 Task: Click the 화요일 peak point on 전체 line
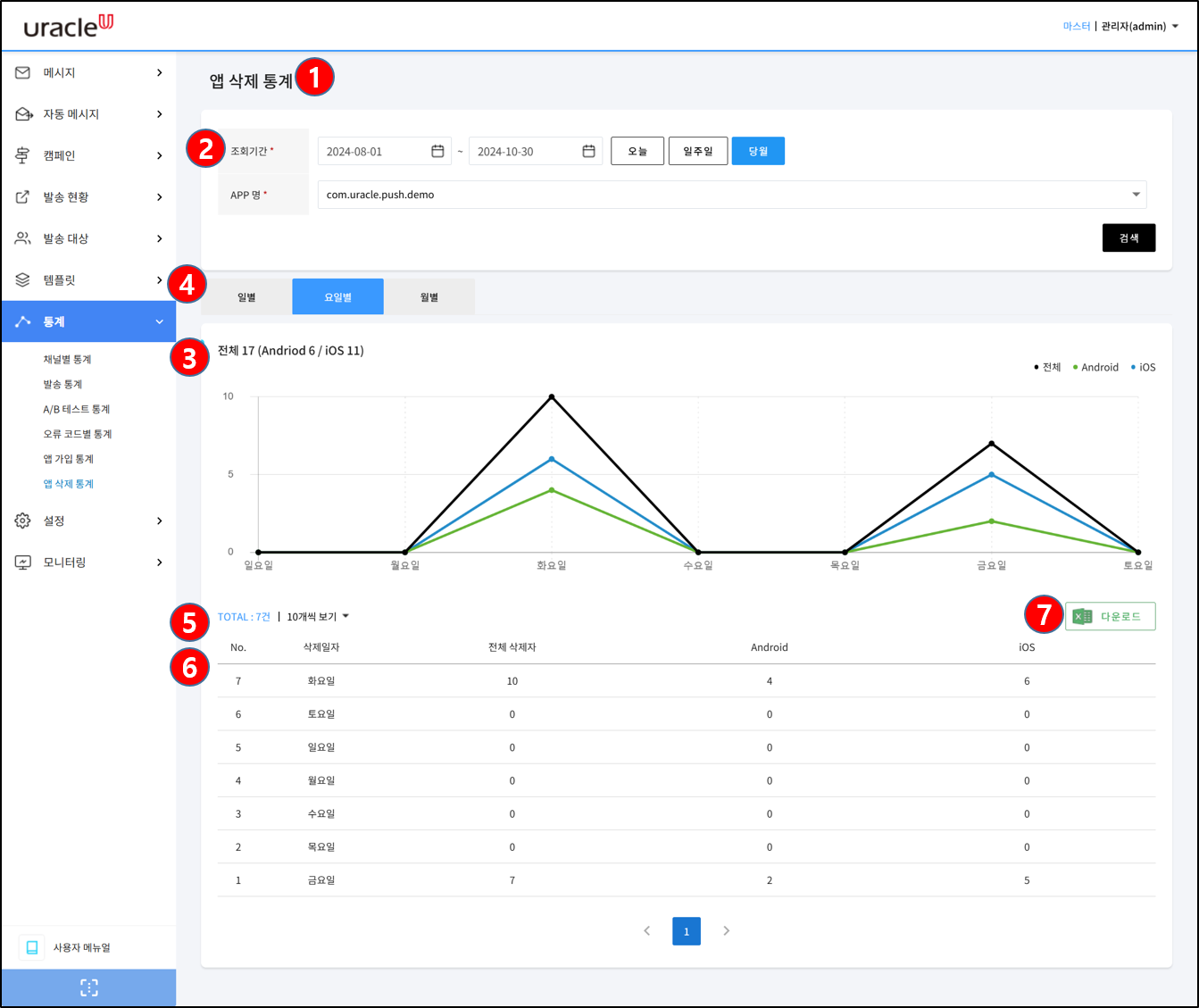coord(552,396)
